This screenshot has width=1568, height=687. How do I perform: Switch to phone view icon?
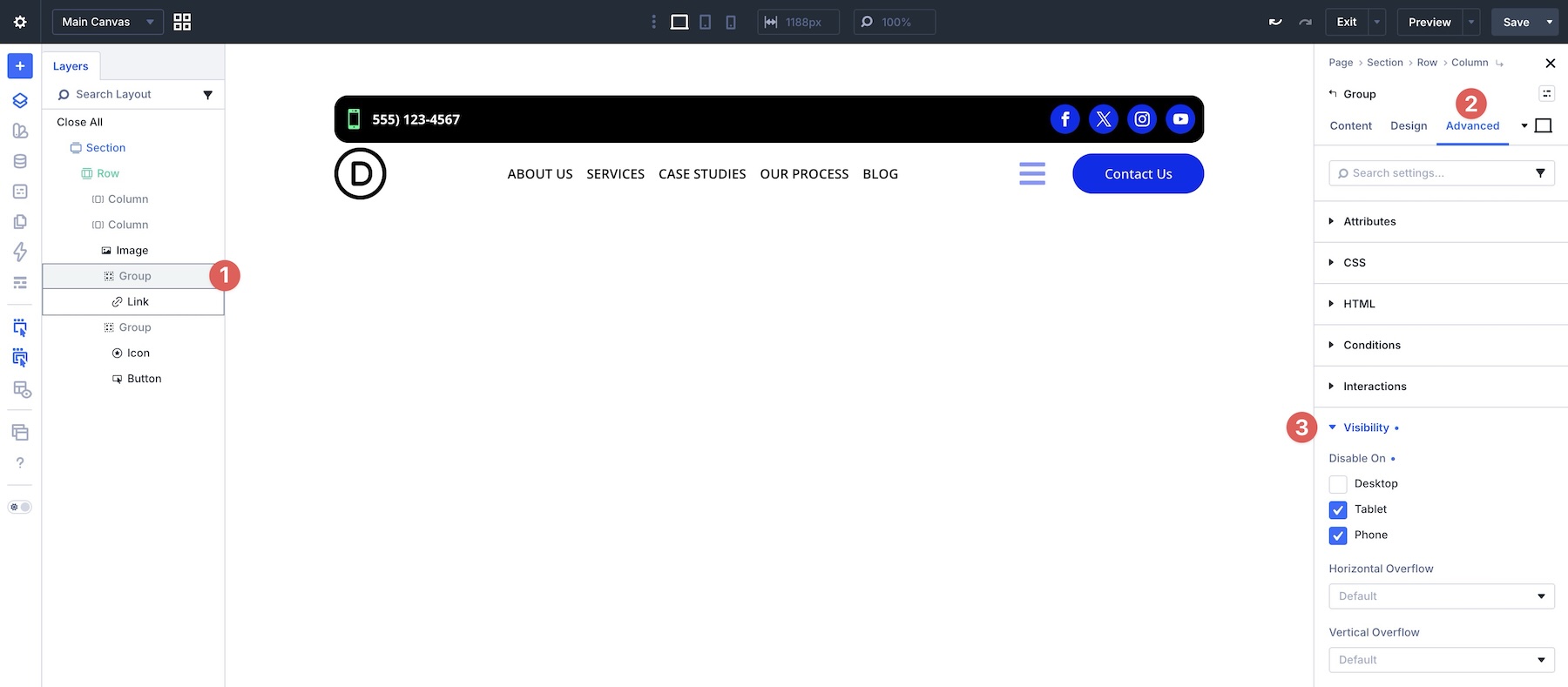click(731, 22)
